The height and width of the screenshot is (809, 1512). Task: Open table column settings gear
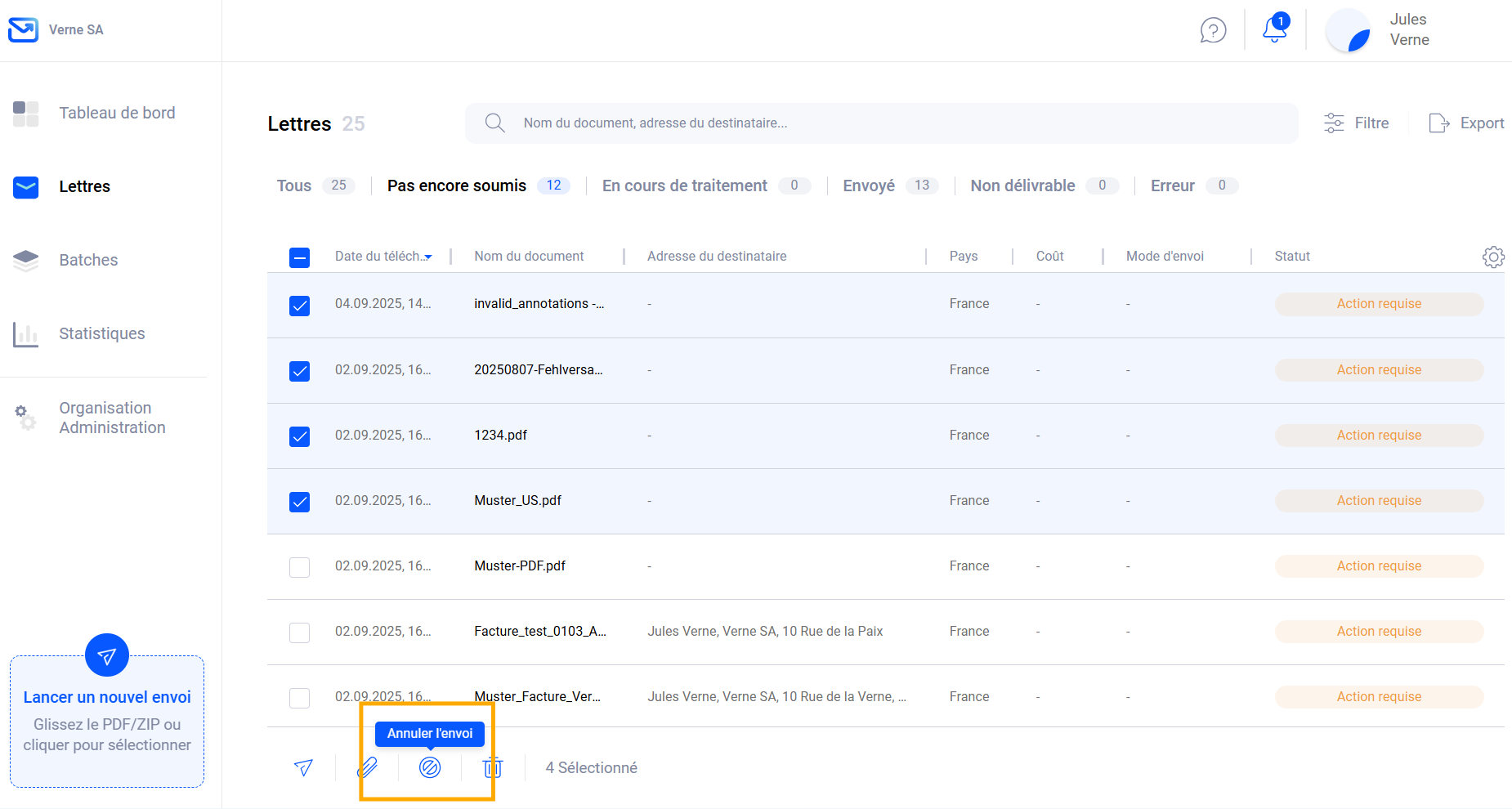pyautogui.click(x=1492, y=257)
